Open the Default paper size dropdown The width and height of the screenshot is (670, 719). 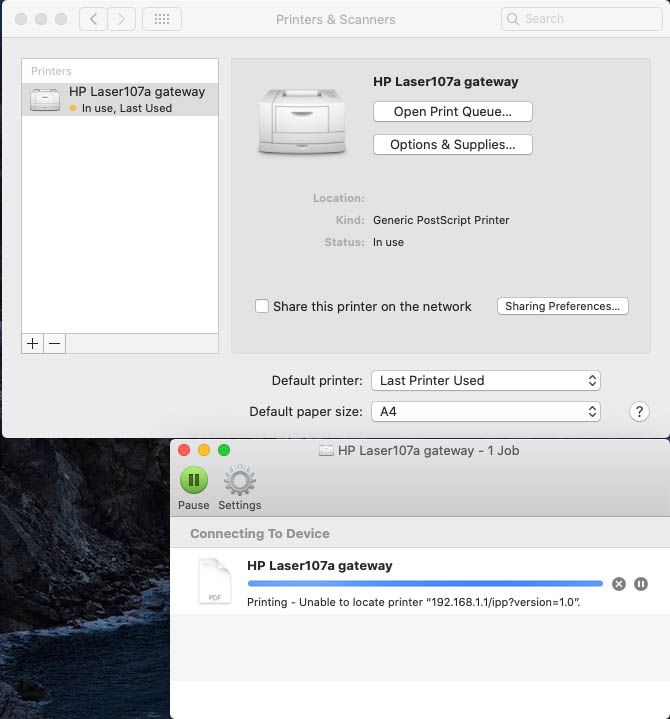[486, 412]
